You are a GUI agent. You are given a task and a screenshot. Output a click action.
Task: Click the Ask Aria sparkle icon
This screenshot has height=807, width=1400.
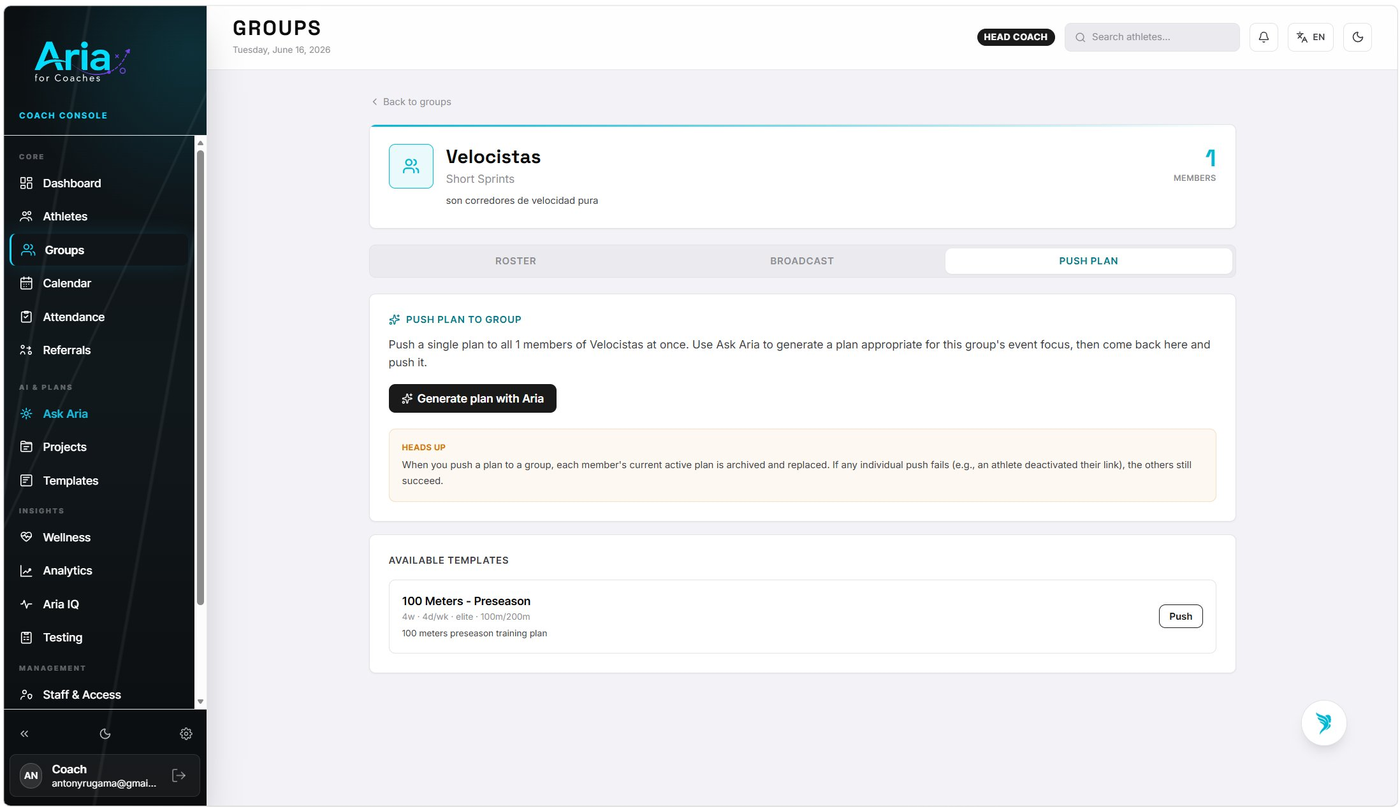[27, 414]
